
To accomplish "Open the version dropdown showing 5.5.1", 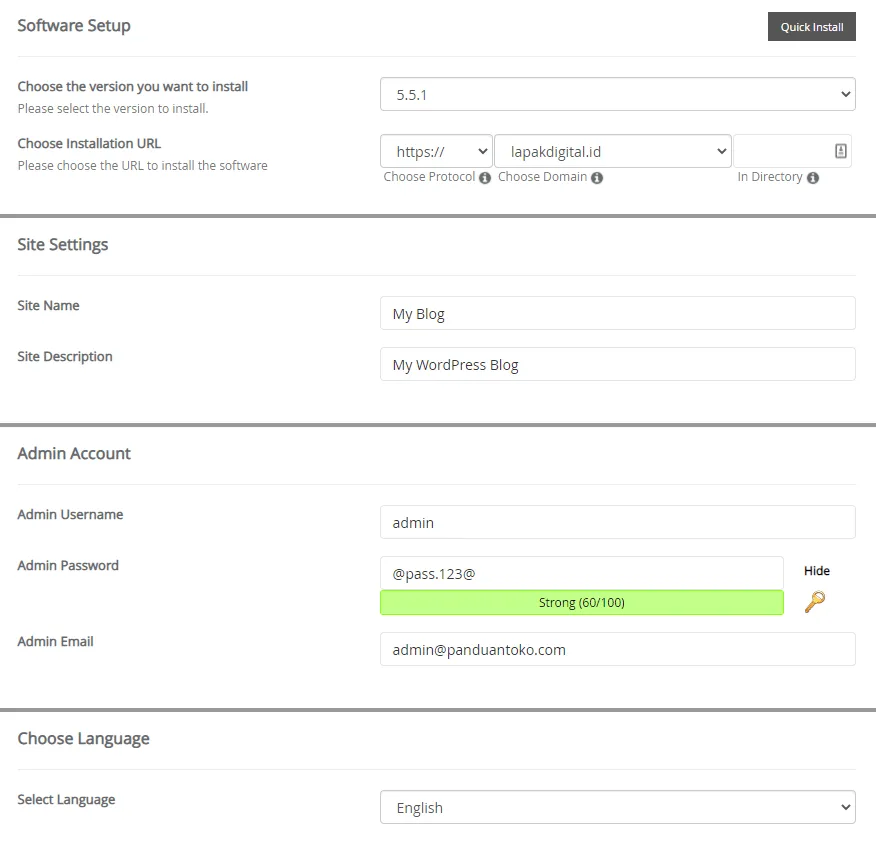I will click(617, 93).
